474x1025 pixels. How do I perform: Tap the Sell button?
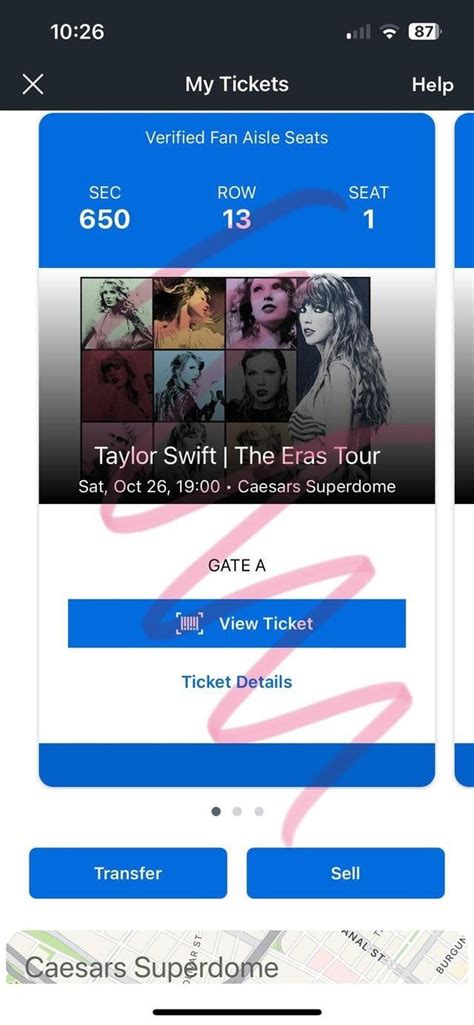click(345, 873)
